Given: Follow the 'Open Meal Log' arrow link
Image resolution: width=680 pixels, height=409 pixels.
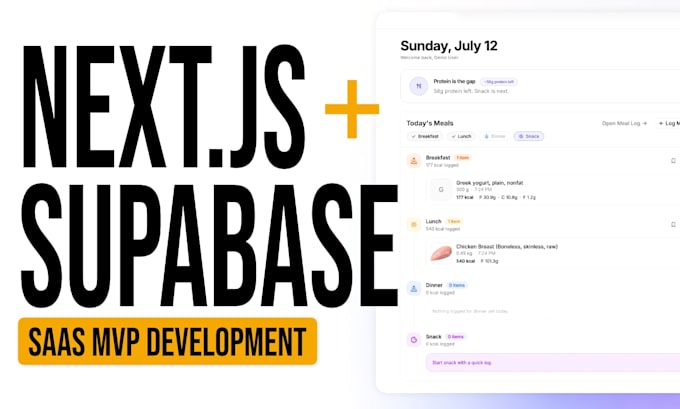Looking at the screenshot, I should click(x=624, y=124).
